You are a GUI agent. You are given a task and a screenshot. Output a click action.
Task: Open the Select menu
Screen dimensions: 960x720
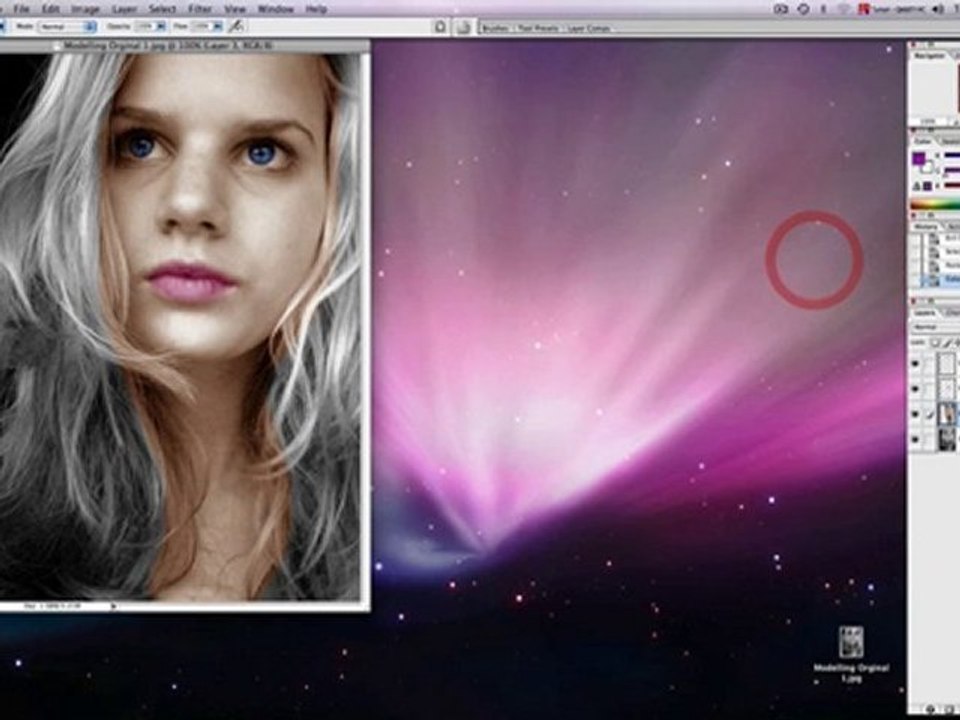(162, 9)
